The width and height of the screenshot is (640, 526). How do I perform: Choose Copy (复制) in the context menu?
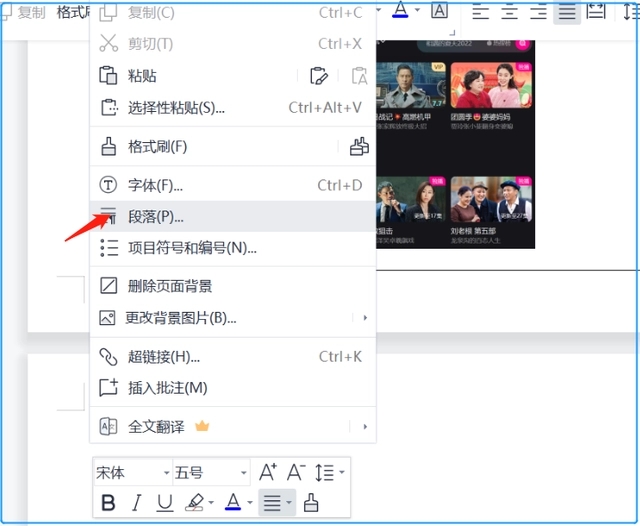point(233,13)
